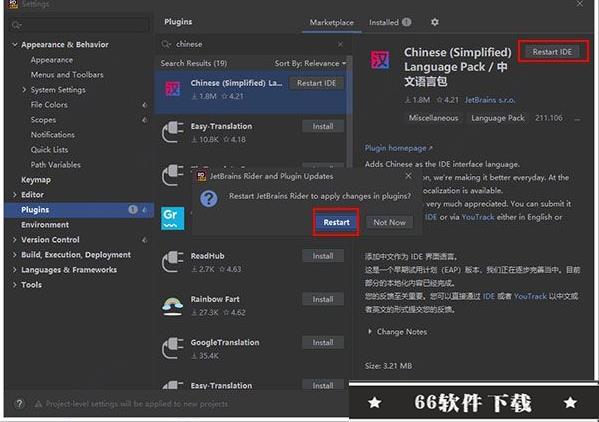This screenshot has width=599, height=422.
Task: Close the Plugin Updates dialog
Action: click(408, 176)
